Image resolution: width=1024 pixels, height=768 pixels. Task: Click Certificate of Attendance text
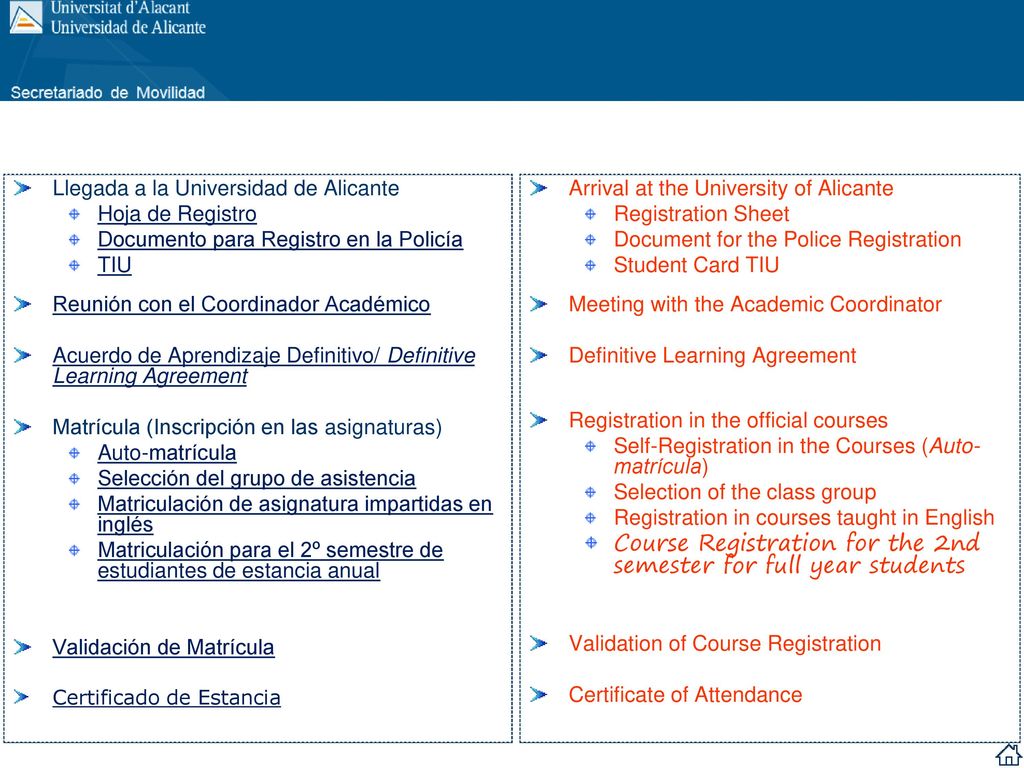[686, 694]
